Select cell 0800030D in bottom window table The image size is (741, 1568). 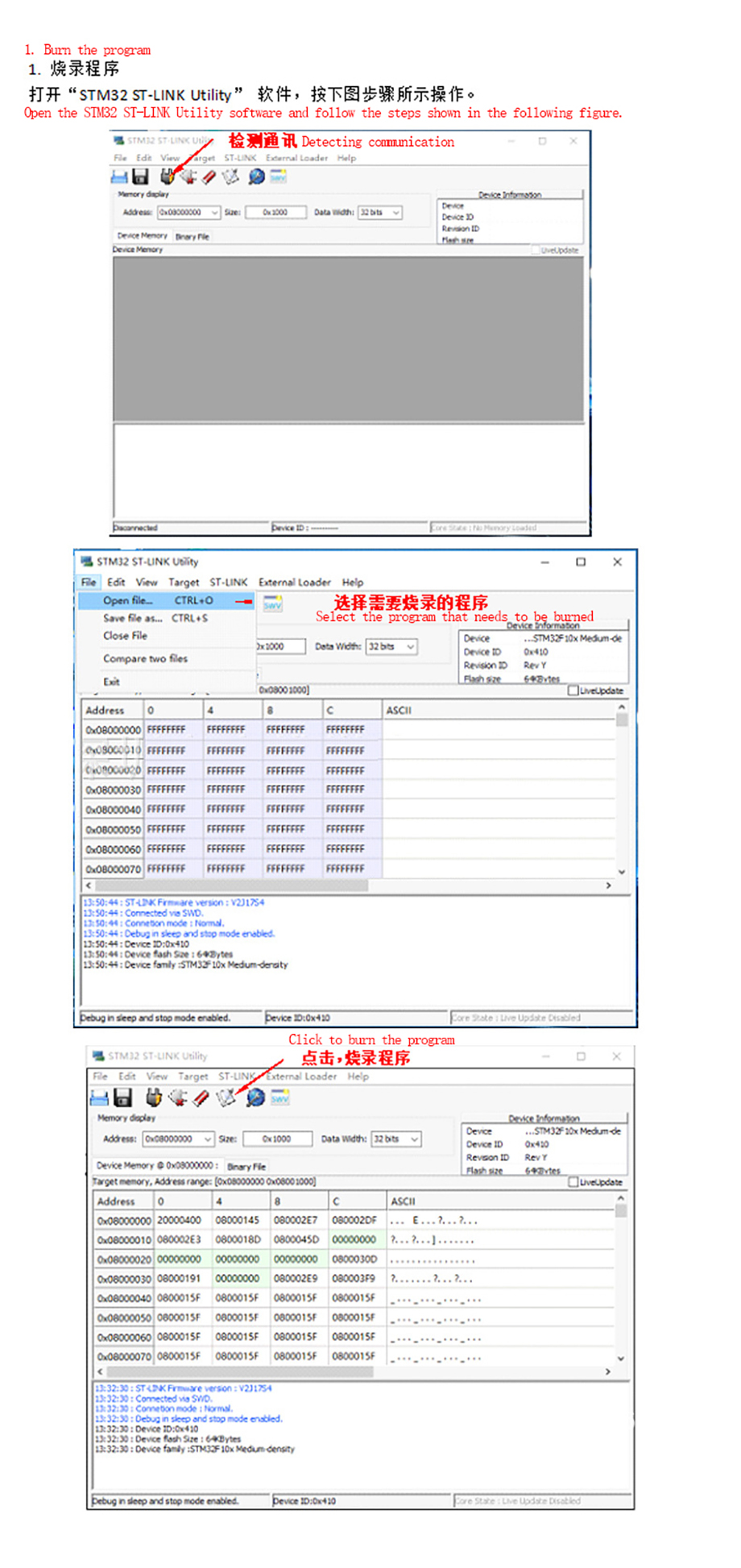click(x=358, y=1259)
